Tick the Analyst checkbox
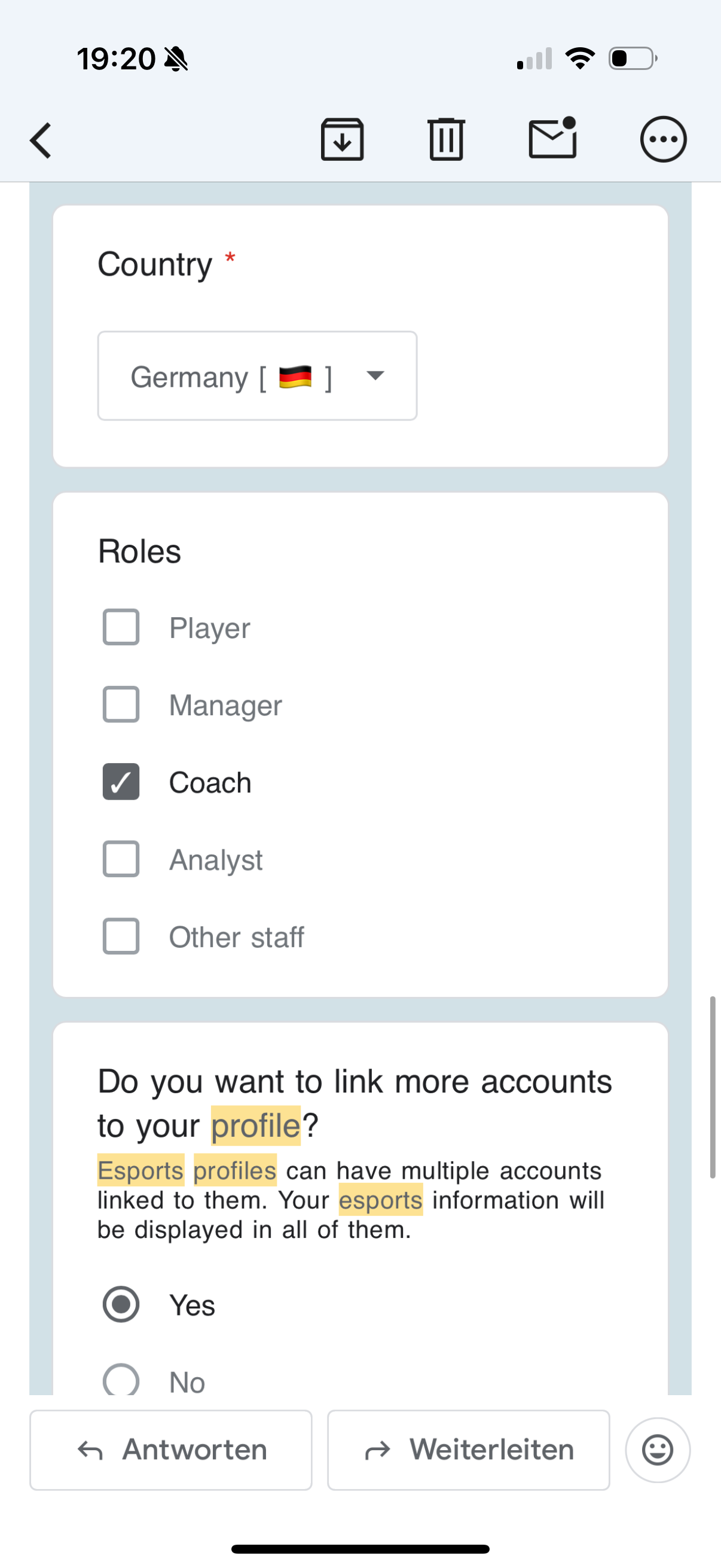The height and width of the screenshot is (1568, 721). coord(121,859)
